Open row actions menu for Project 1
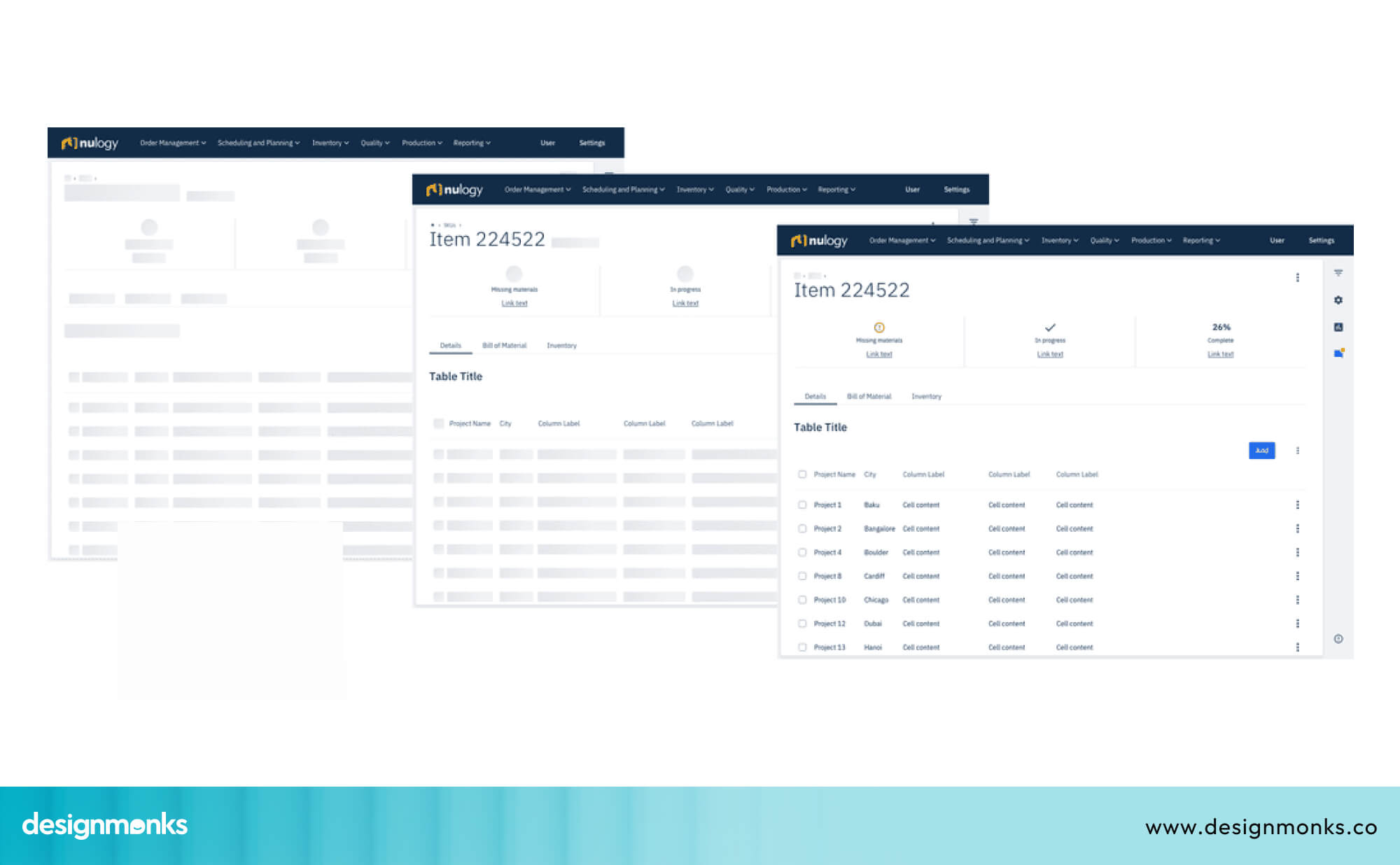This screenshot has width=1400, height=865. [1298, 505]
